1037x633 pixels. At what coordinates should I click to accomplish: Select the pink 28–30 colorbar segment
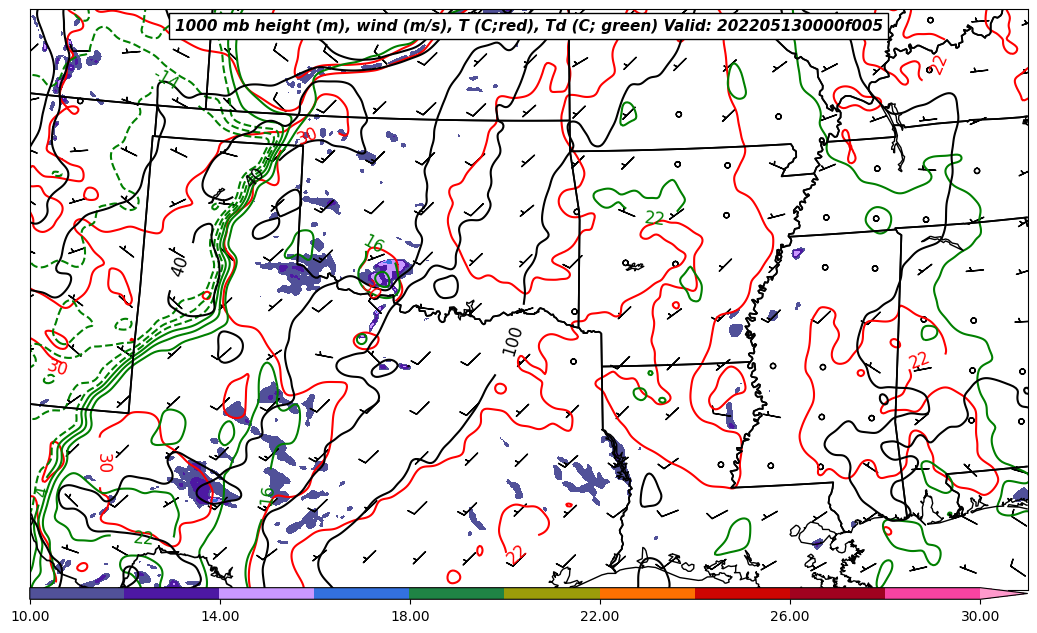932,593
